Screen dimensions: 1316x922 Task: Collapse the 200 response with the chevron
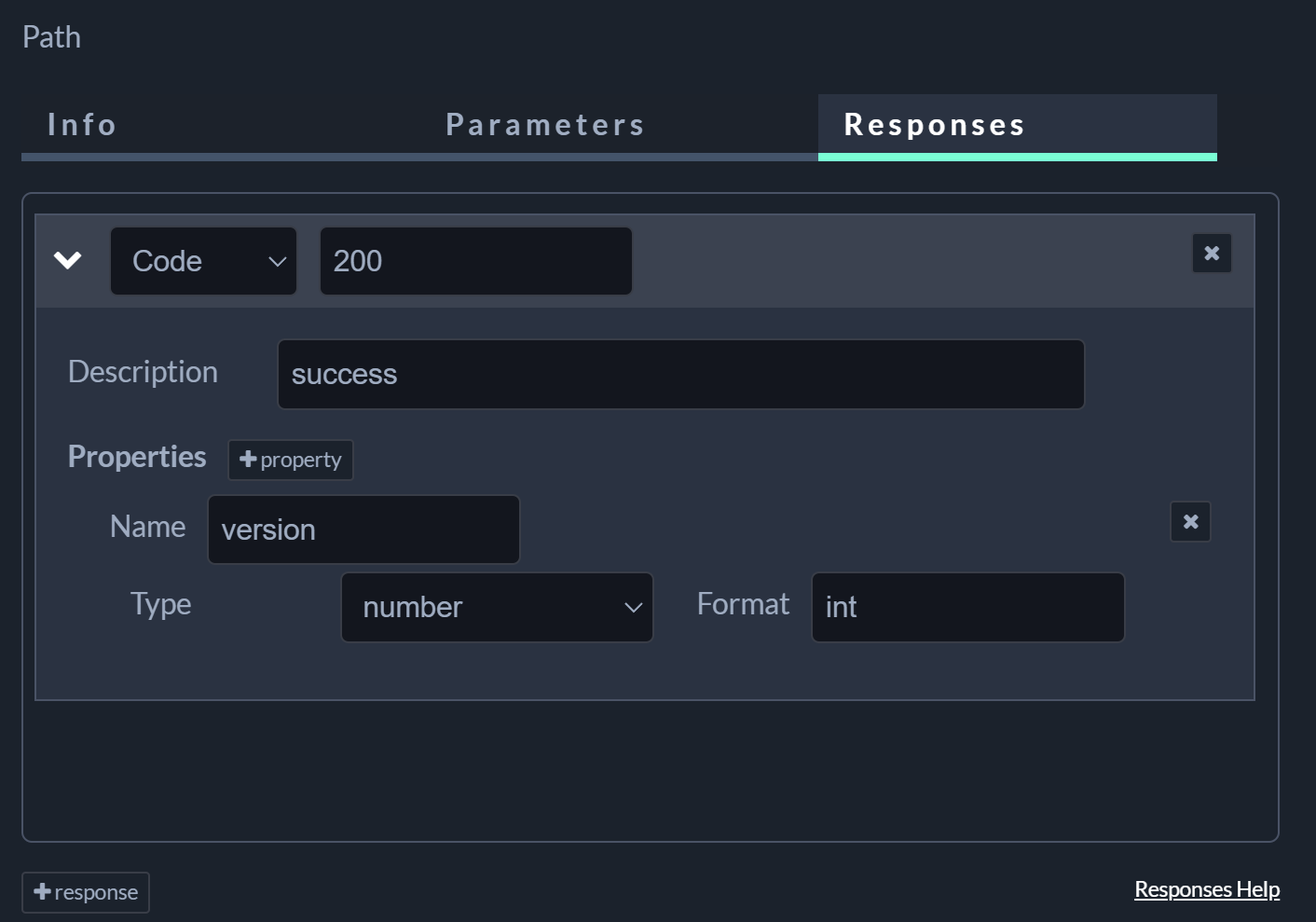68,260
